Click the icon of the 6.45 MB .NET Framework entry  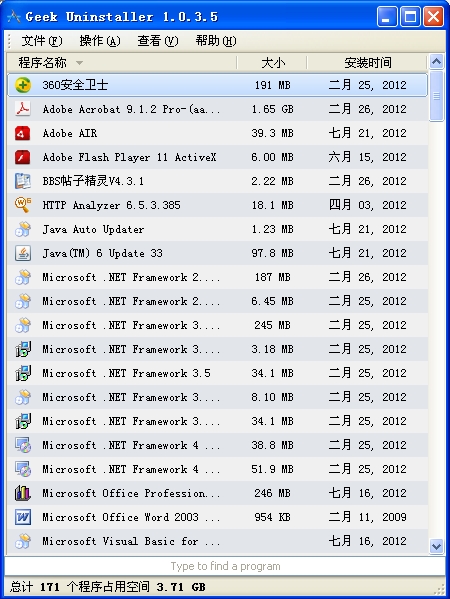23,301
